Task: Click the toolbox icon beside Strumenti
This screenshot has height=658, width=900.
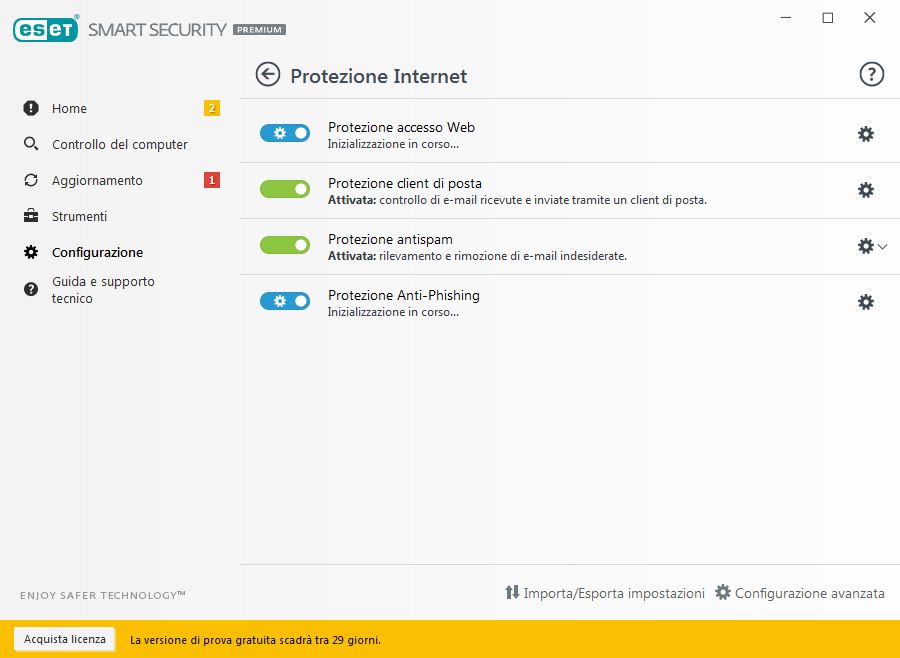Action: [31, 216]
